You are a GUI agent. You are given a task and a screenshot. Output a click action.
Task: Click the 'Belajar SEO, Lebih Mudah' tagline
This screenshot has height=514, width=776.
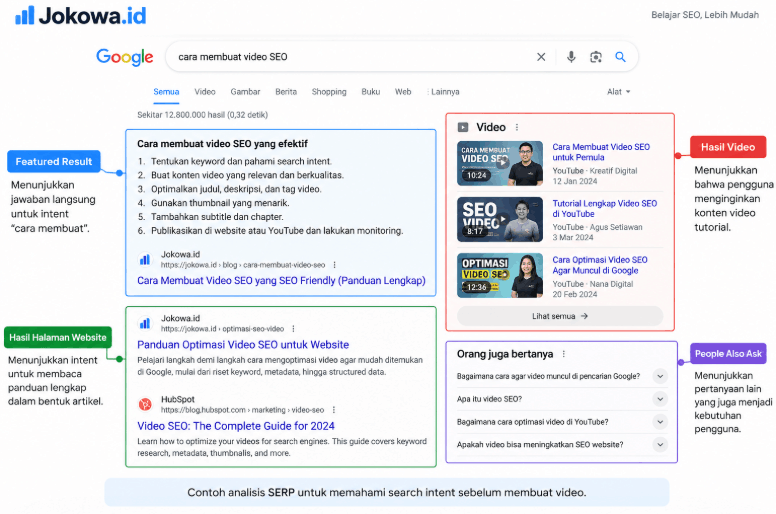point(705,15)
